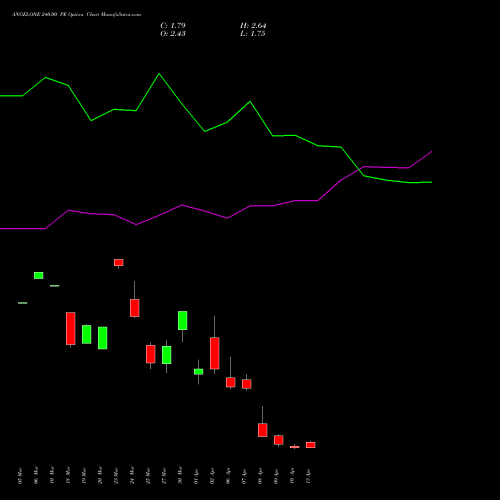Click the high value H: 2.64
The width and height of the screenshot is (500, 500).
[253, 25]
